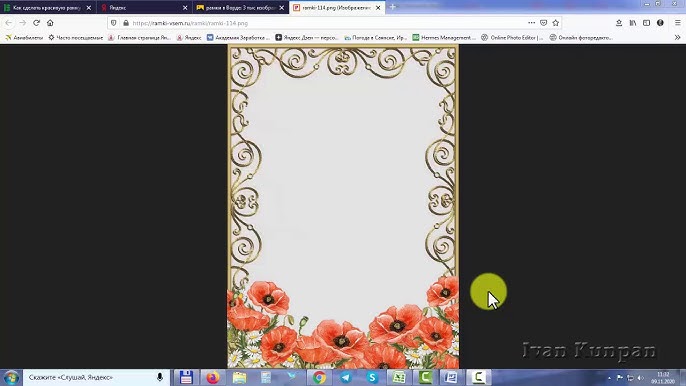Open the Firefox hamburger menu
The width and height of the screenshot is (686, 386).
(x=677, y=23)
